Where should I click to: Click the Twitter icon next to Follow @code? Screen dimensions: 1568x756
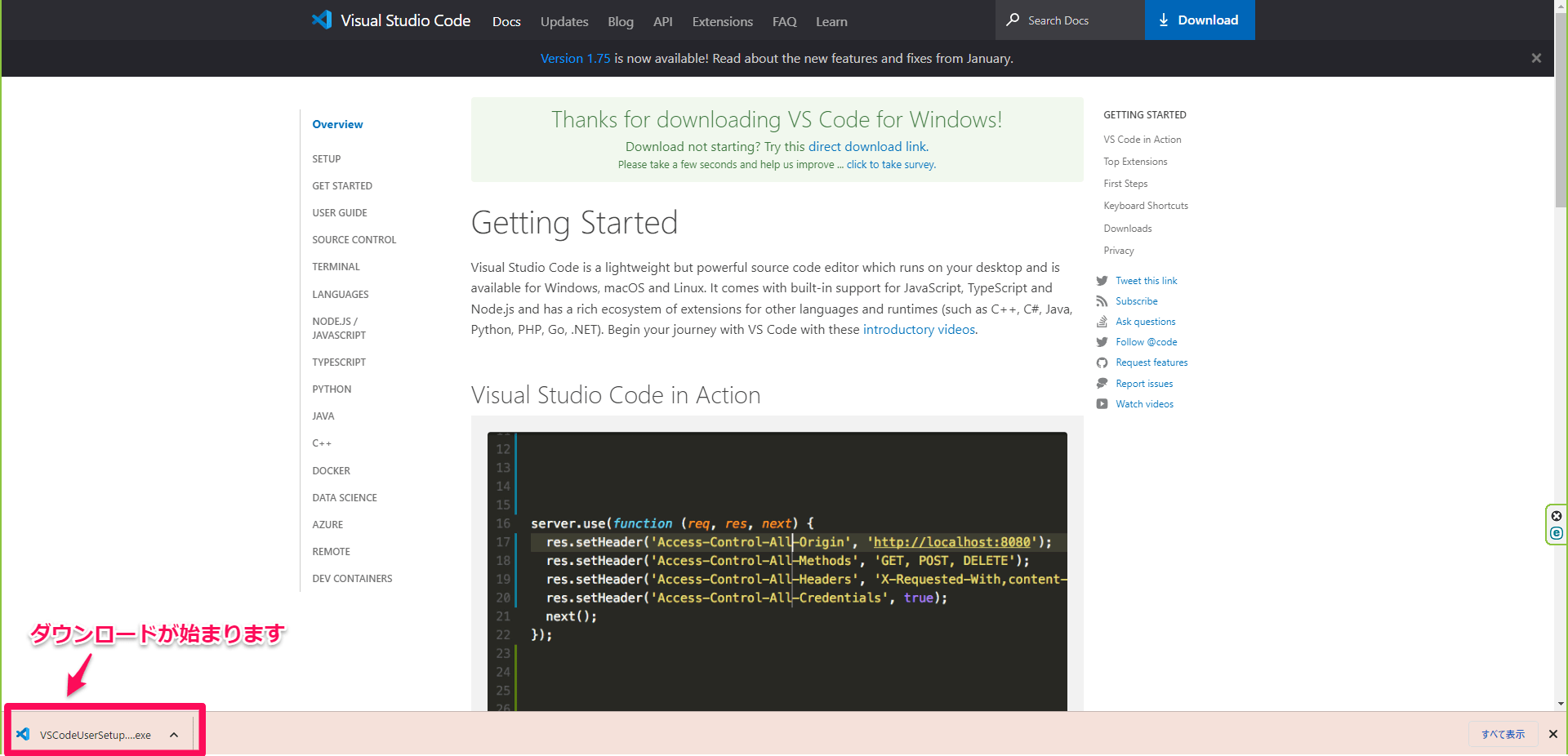[1102, 342]
